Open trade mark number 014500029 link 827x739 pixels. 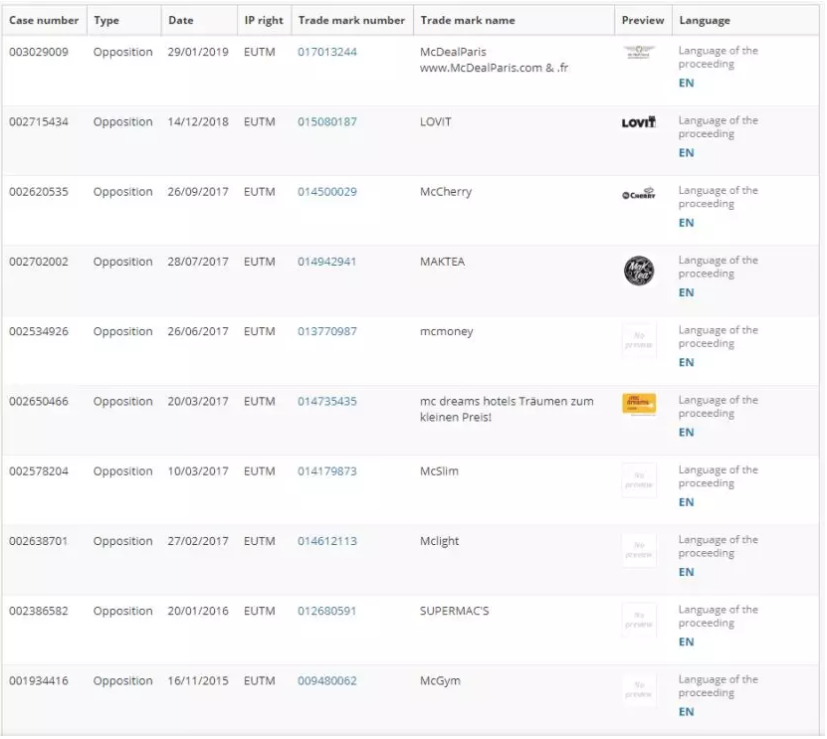point(327,191)
